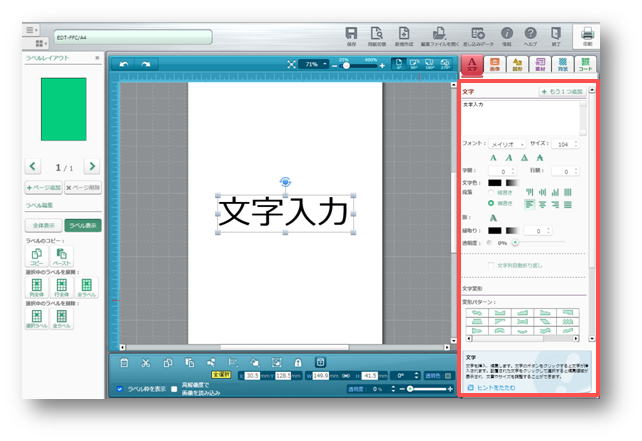Screen dimensions: 642x441
Task: Click label paste (ペースト) icon in left panel
Action: click(x=61, y=257)
